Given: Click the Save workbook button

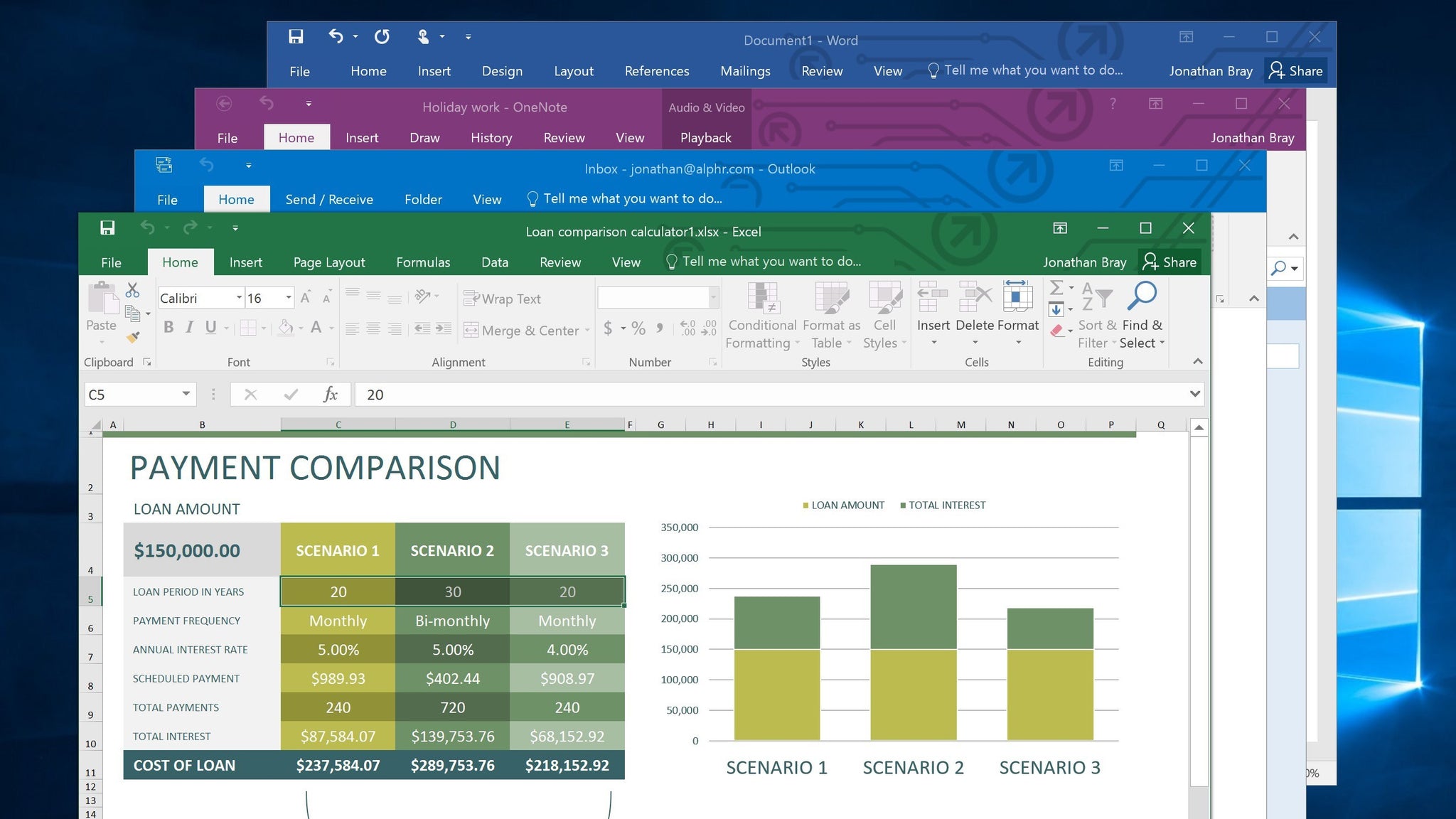Looking at the screenshot, I should click(x=109, y=228).
